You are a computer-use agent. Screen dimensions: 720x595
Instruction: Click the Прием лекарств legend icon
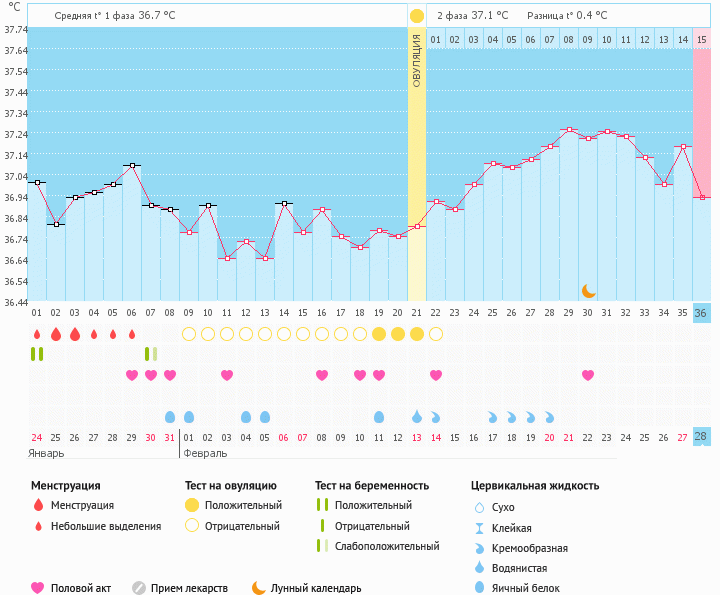139,588
